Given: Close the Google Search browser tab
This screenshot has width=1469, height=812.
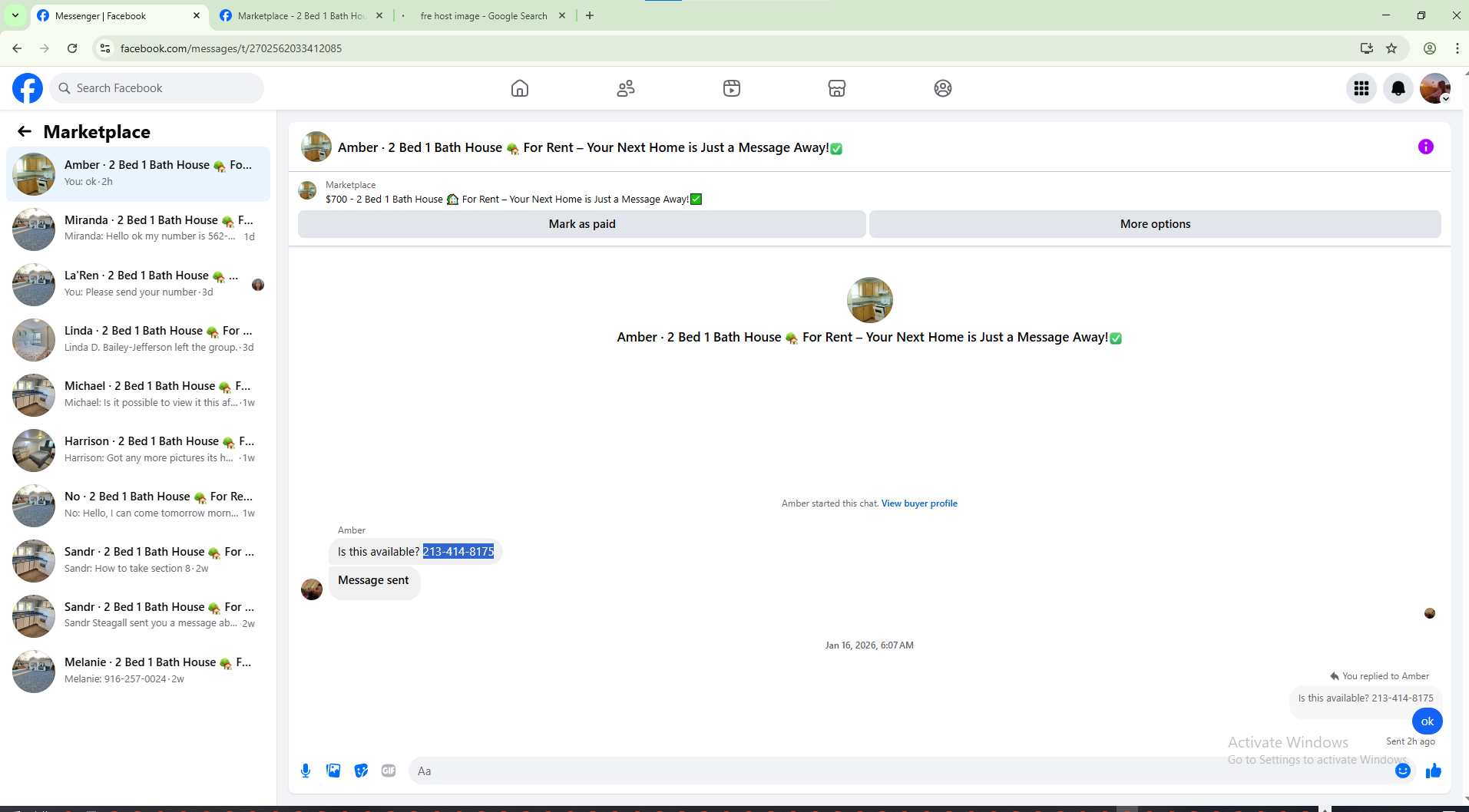Looking at the screenshot, I should click(562, 15).
